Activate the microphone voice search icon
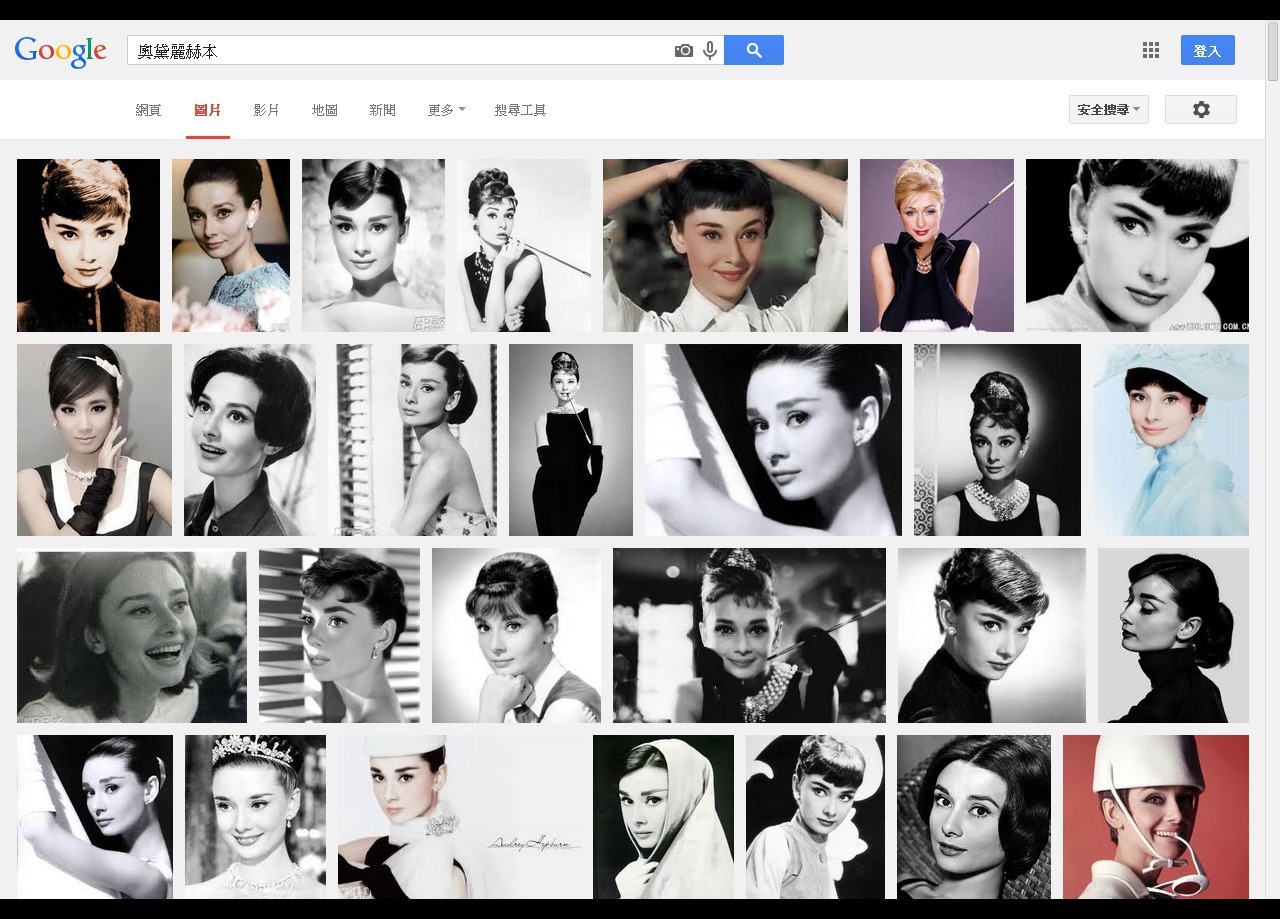1280x919 pixels. click(710, 50)
